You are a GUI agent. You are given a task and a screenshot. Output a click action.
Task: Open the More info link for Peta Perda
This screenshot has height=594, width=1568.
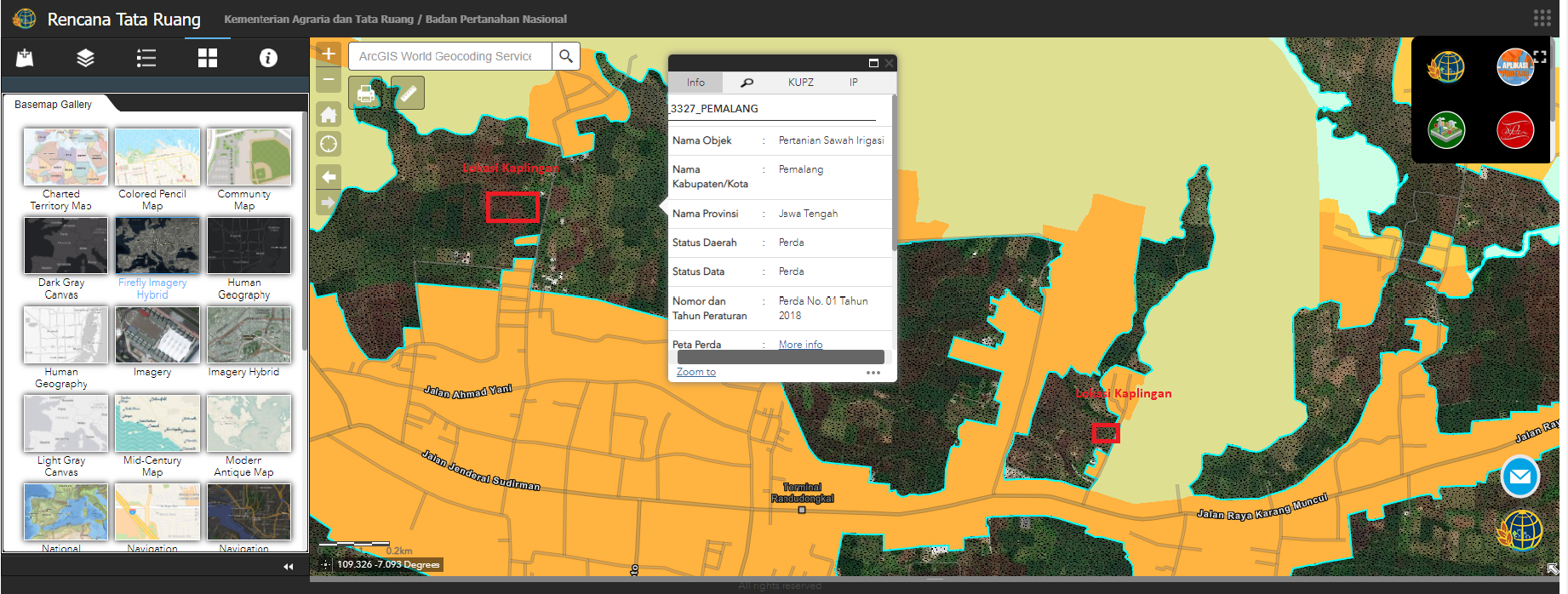(x=800, y=345)
